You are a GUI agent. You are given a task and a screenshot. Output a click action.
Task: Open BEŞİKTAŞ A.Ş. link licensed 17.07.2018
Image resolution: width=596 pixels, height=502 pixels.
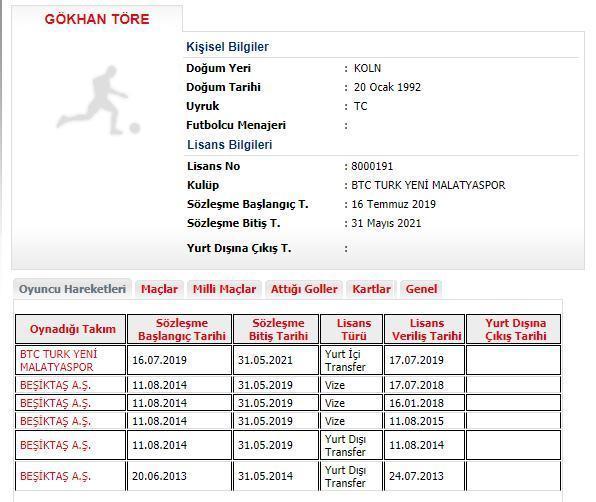[x=55, y=385]
